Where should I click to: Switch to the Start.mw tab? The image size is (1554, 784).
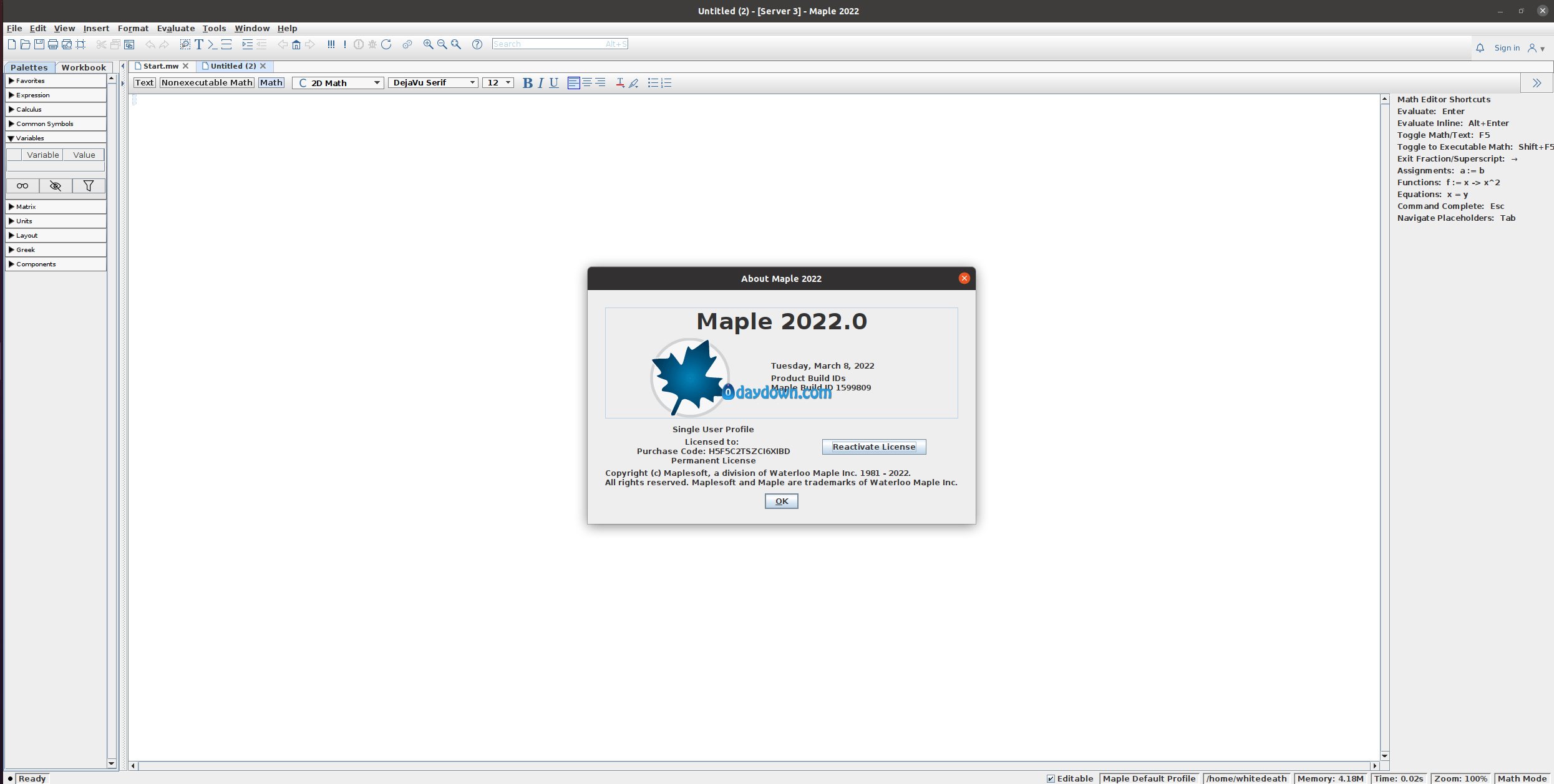[x=160, y=66]
